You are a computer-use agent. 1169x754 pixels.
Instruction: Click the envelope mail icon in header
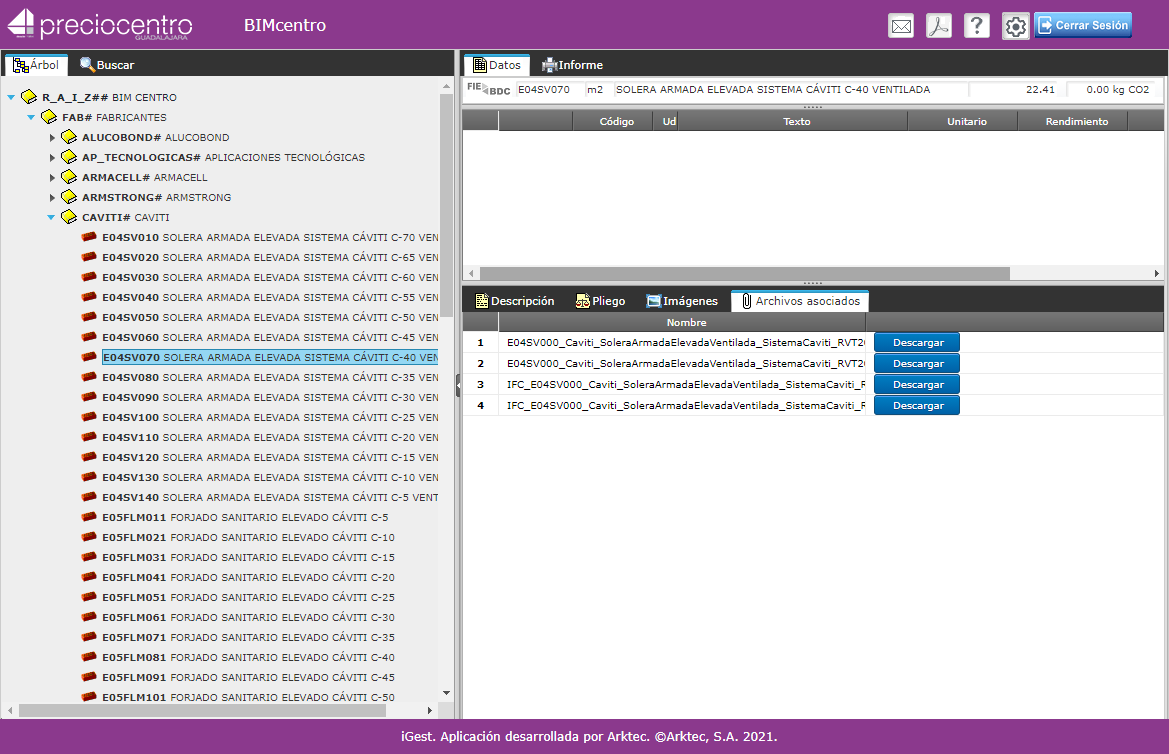[x=901, y=27]
